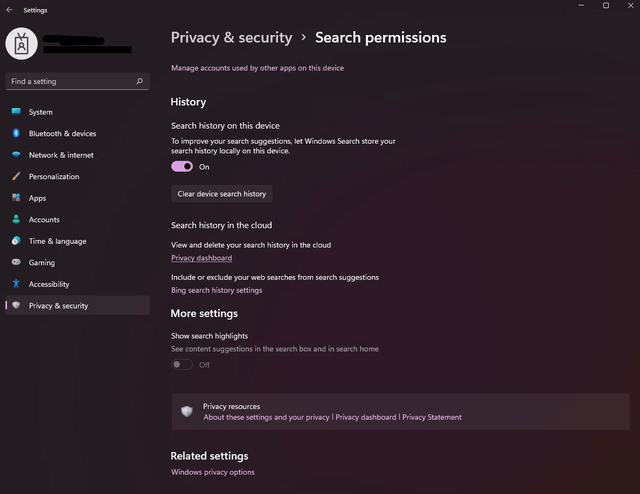Open Windows privacy options link
This screenshot has width=640, height=494.
[213, 472]
